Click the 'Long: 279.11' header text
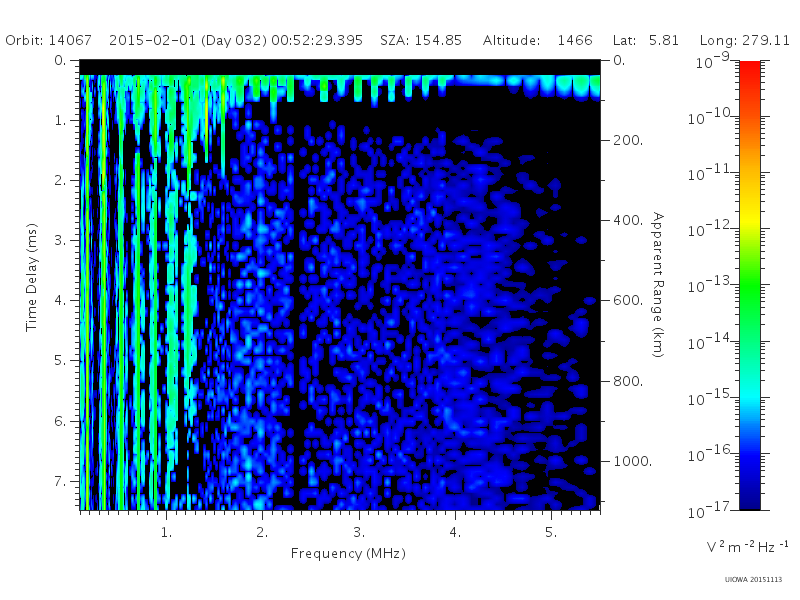Image resolution: width=800 pixels, height=600 pixels. pyautogui.click(x=744, y=40)
